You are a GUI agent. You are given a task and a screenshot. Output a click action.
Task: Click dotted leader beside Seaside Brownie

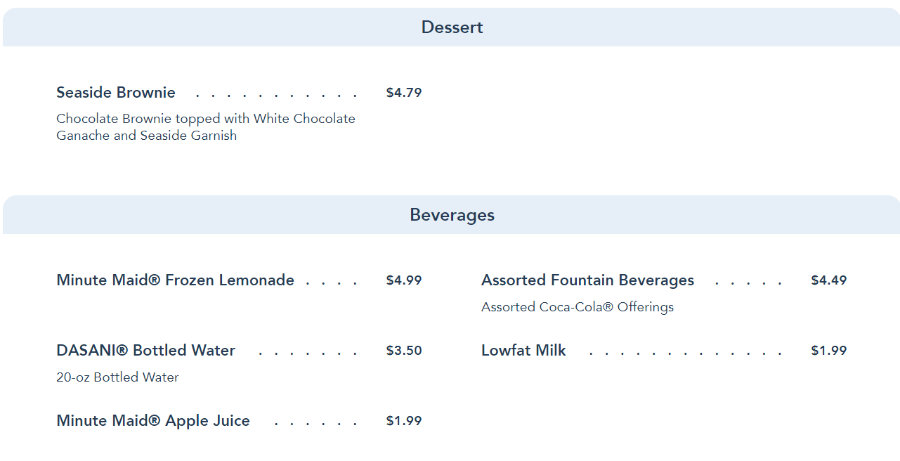click(275, 95)
